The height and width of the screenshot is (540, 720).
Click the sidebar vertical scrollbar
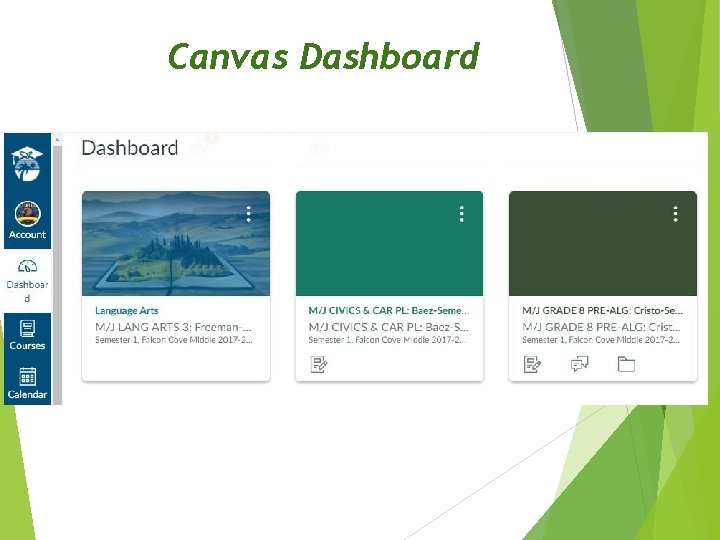click(57, 275)
